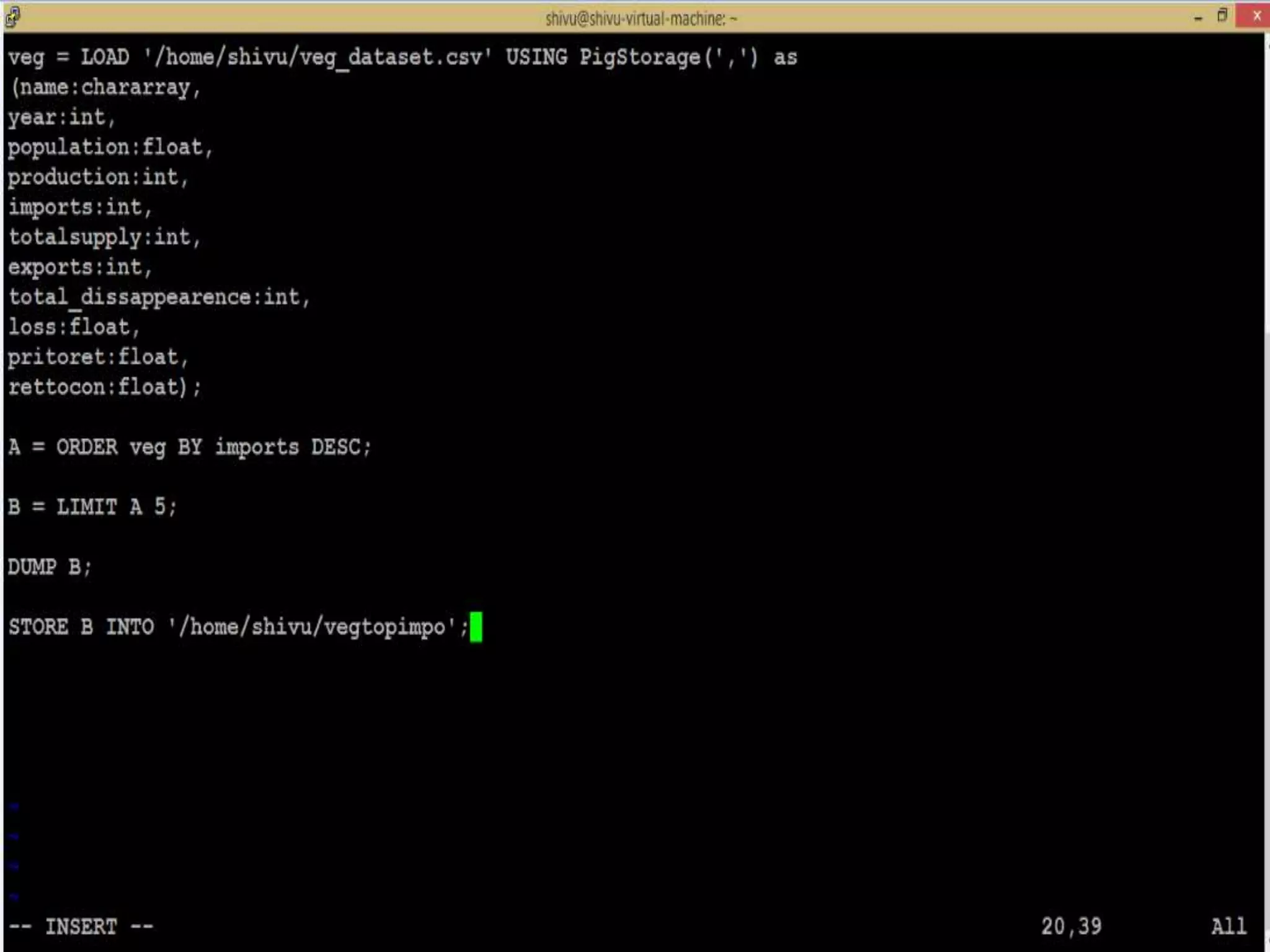
Task: Click the green text cursor block
Action: click(476, 627)
